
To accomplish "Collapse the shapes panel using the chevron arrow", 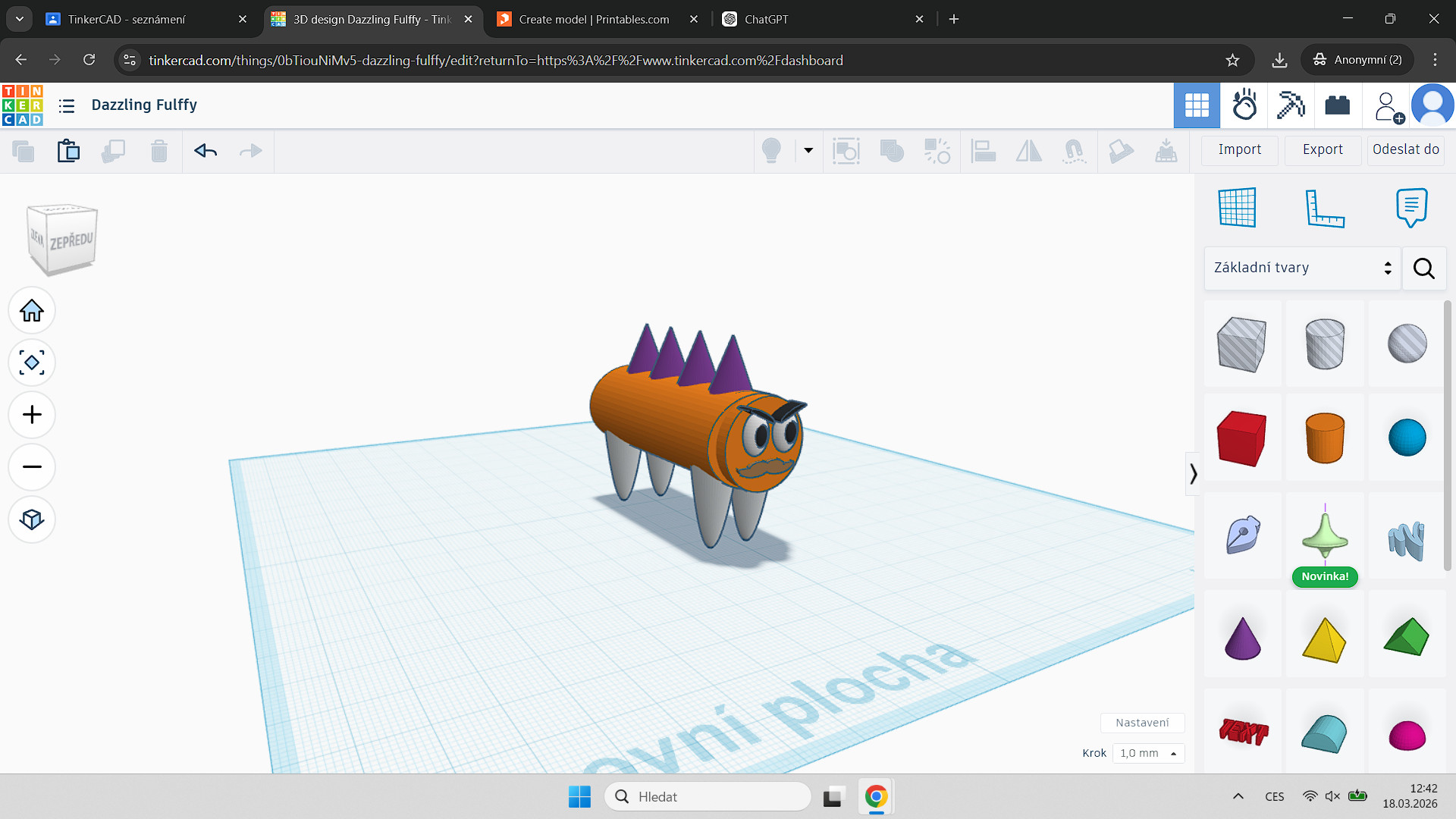I will pos(1193,474).
